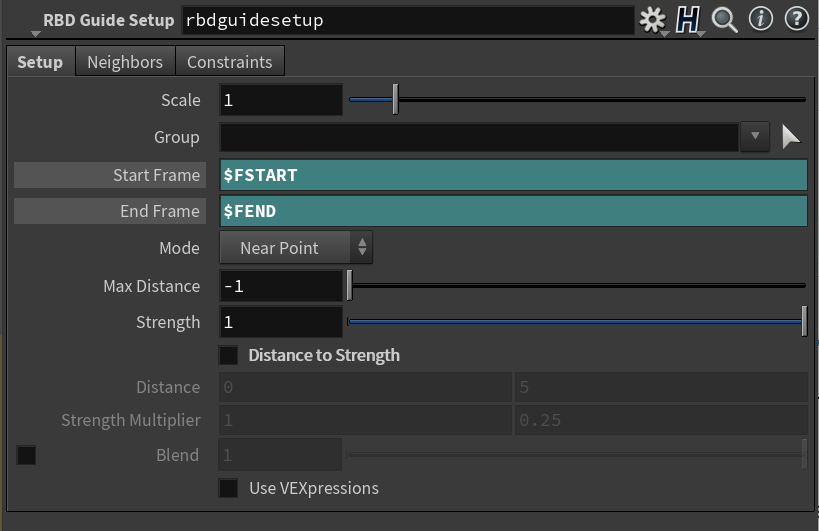Switch to the Neighbors tab

(125, 62)
